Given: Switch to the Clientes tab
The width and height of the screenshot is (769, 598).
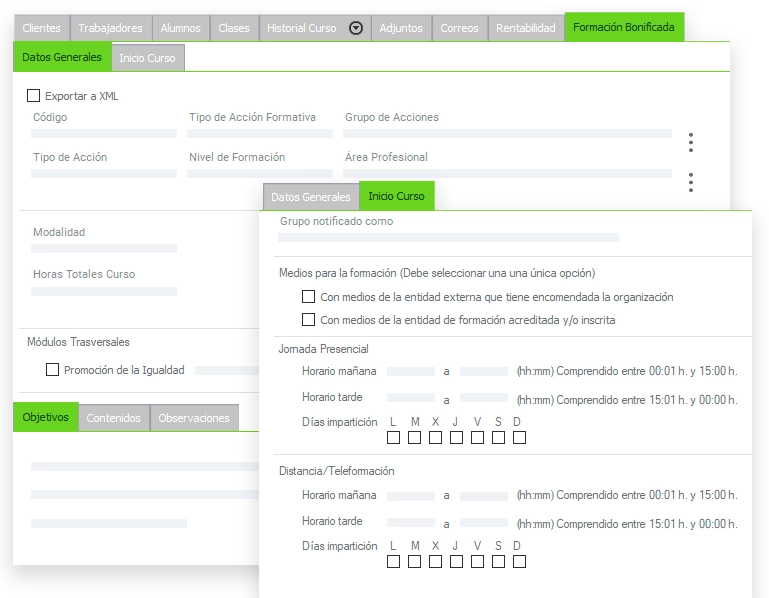Looking at the screenshot, I should [42, 29].
